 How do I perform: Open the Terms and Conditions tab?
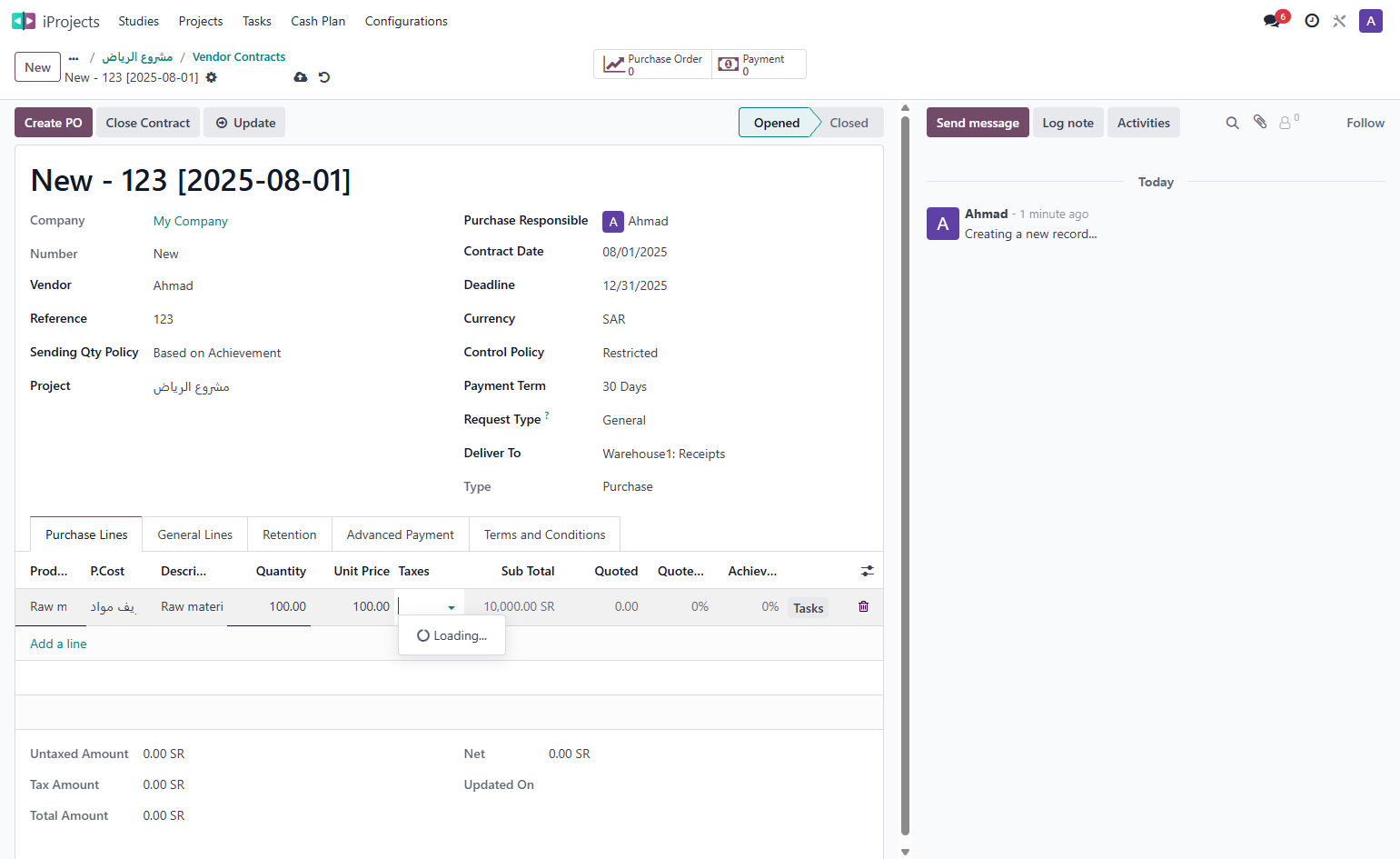pyautogui.click(x=545, y=534)
